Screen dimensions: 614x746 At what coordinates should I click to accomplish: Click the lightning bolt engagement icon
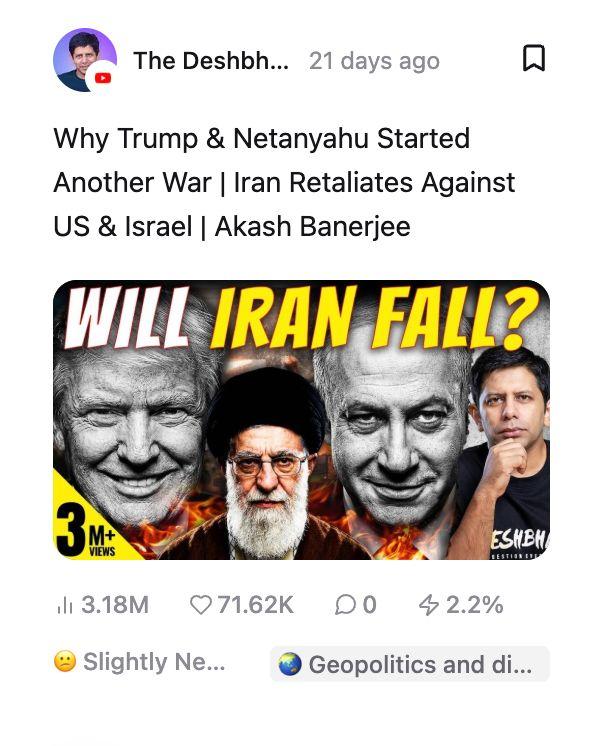tap(429, 605)
